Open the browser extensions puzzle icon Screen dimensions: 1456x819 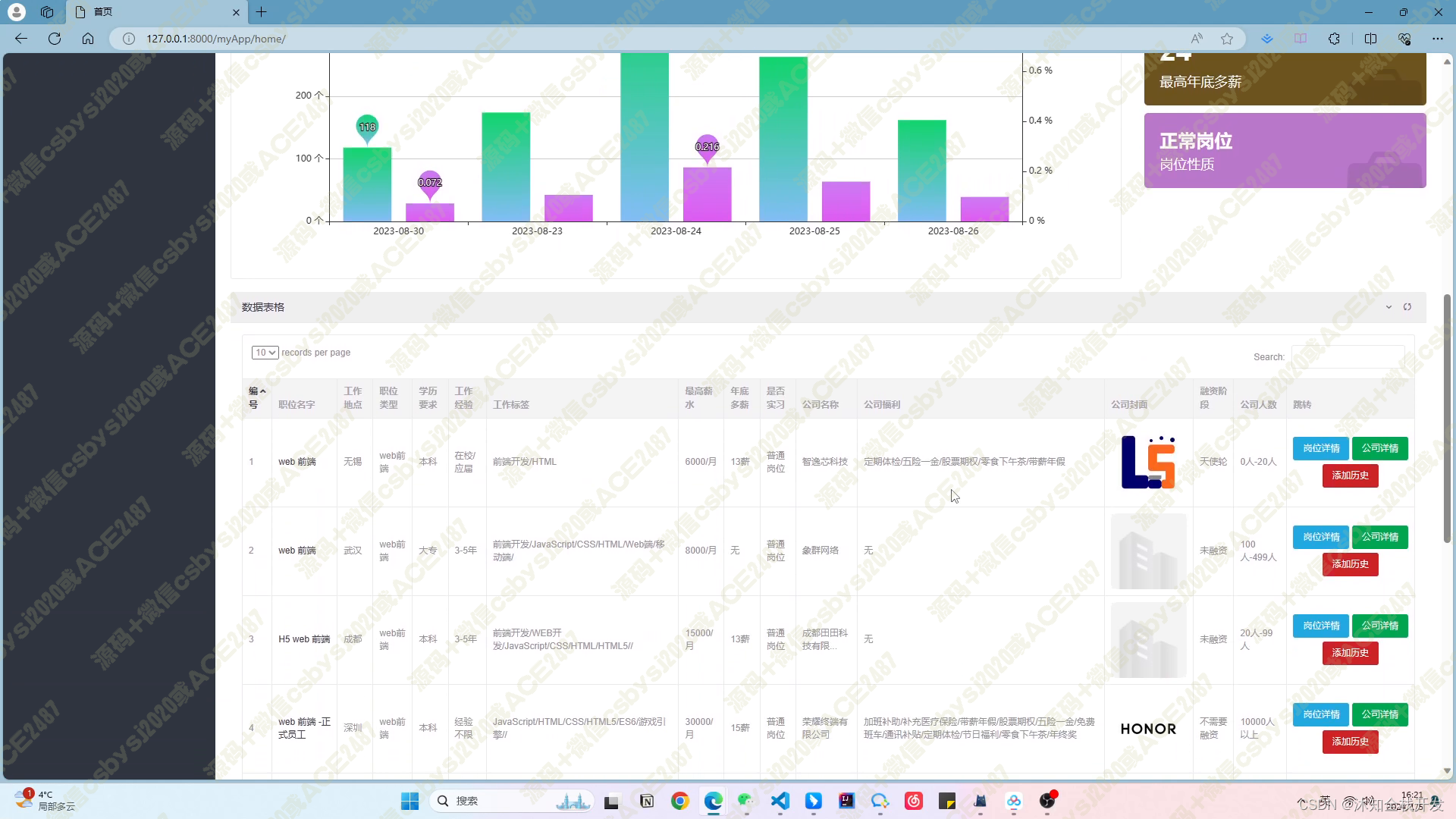coord(1334,39)
